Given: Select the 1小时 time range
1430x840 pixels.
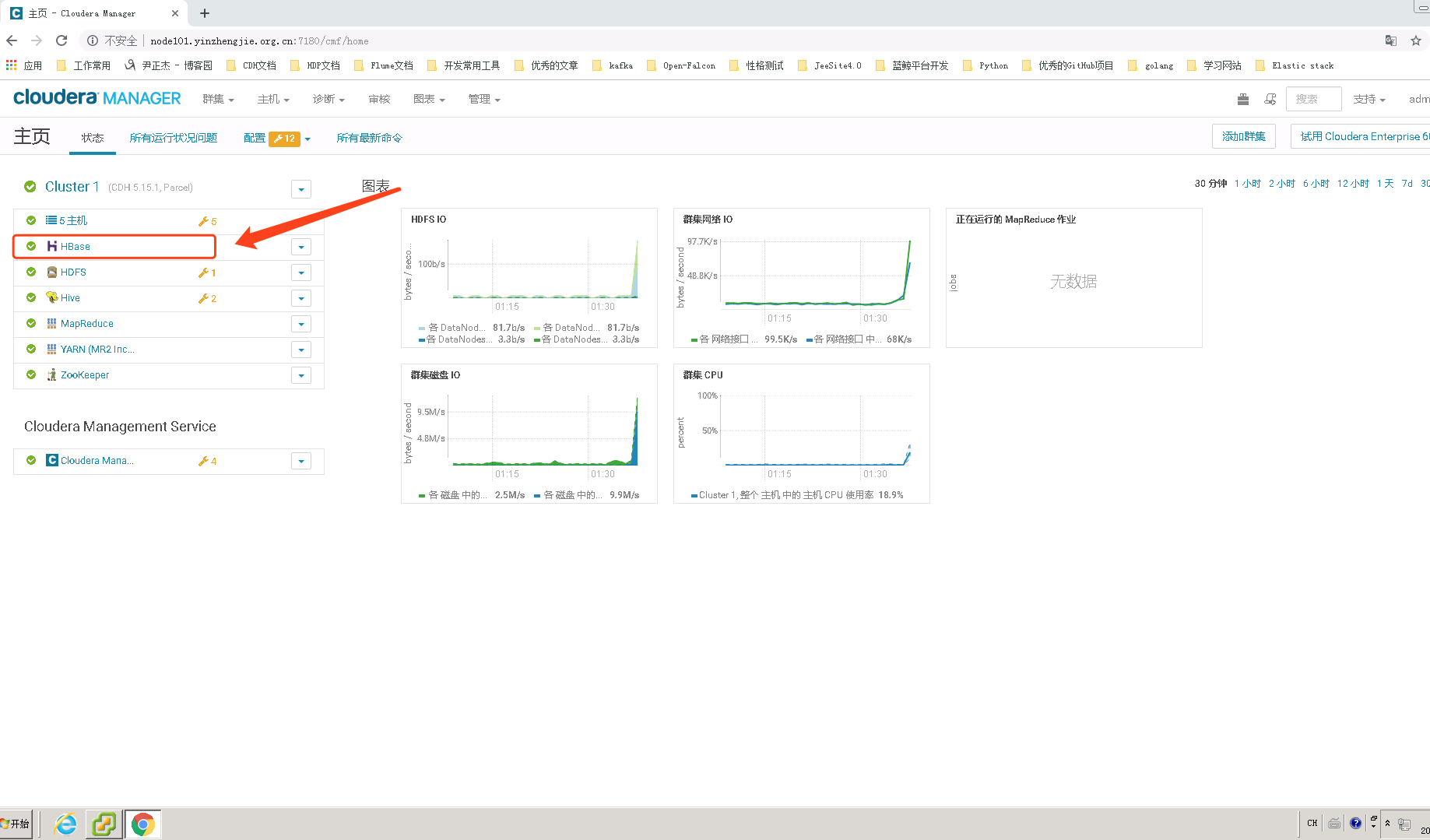Looking at the screenshot, I should point(1247,183).
